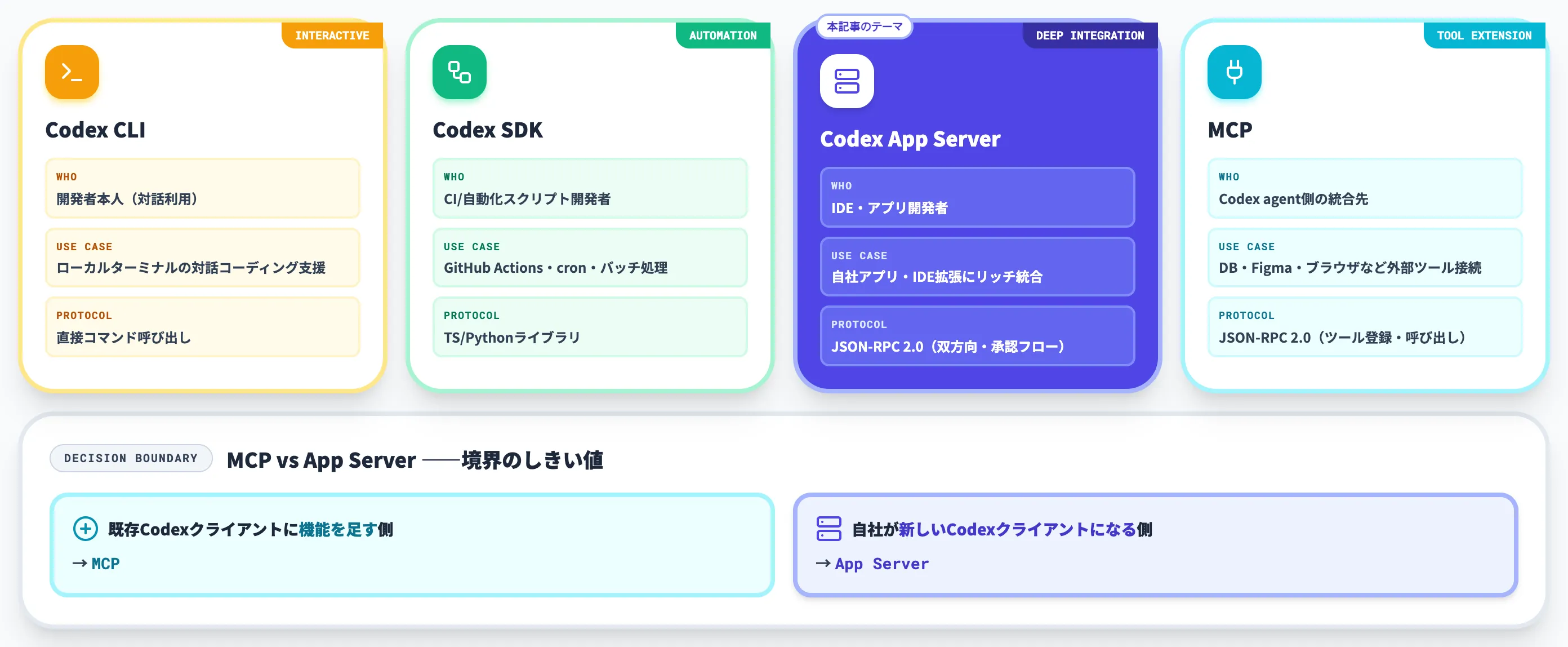
Task: Click the DECISION BOUNDARY pill
Action: (x=131, y=458)
